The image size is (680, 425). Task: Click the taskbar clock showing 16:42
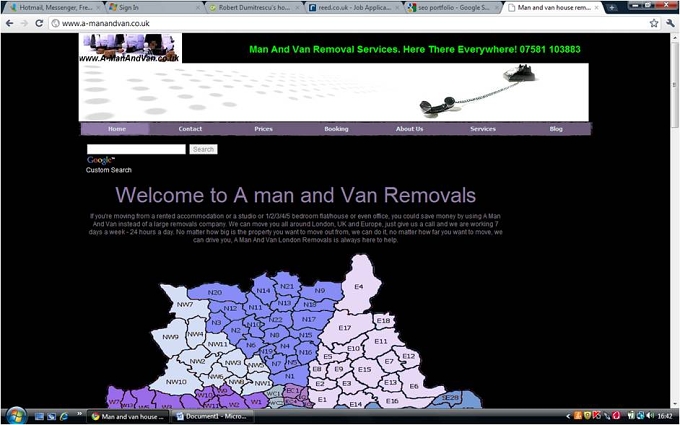(x=665, y=416)
